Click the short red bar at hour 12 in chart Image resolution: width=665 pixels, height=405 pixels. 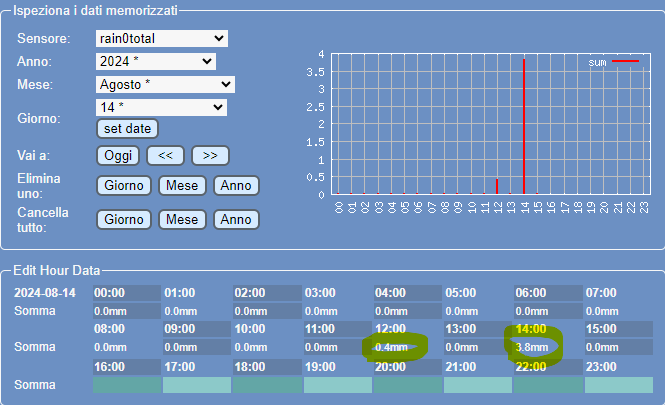pos(497,187)
